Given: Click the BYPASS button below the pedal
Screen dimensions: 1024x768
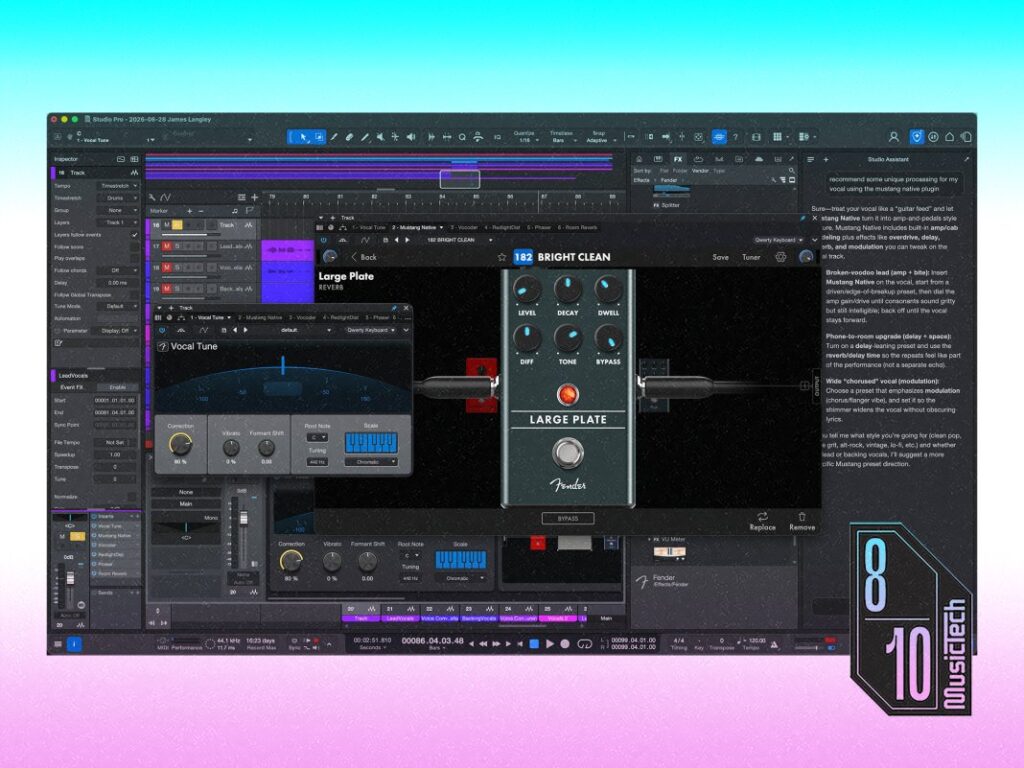Looking at the screenshot, I should click(568, 519).
